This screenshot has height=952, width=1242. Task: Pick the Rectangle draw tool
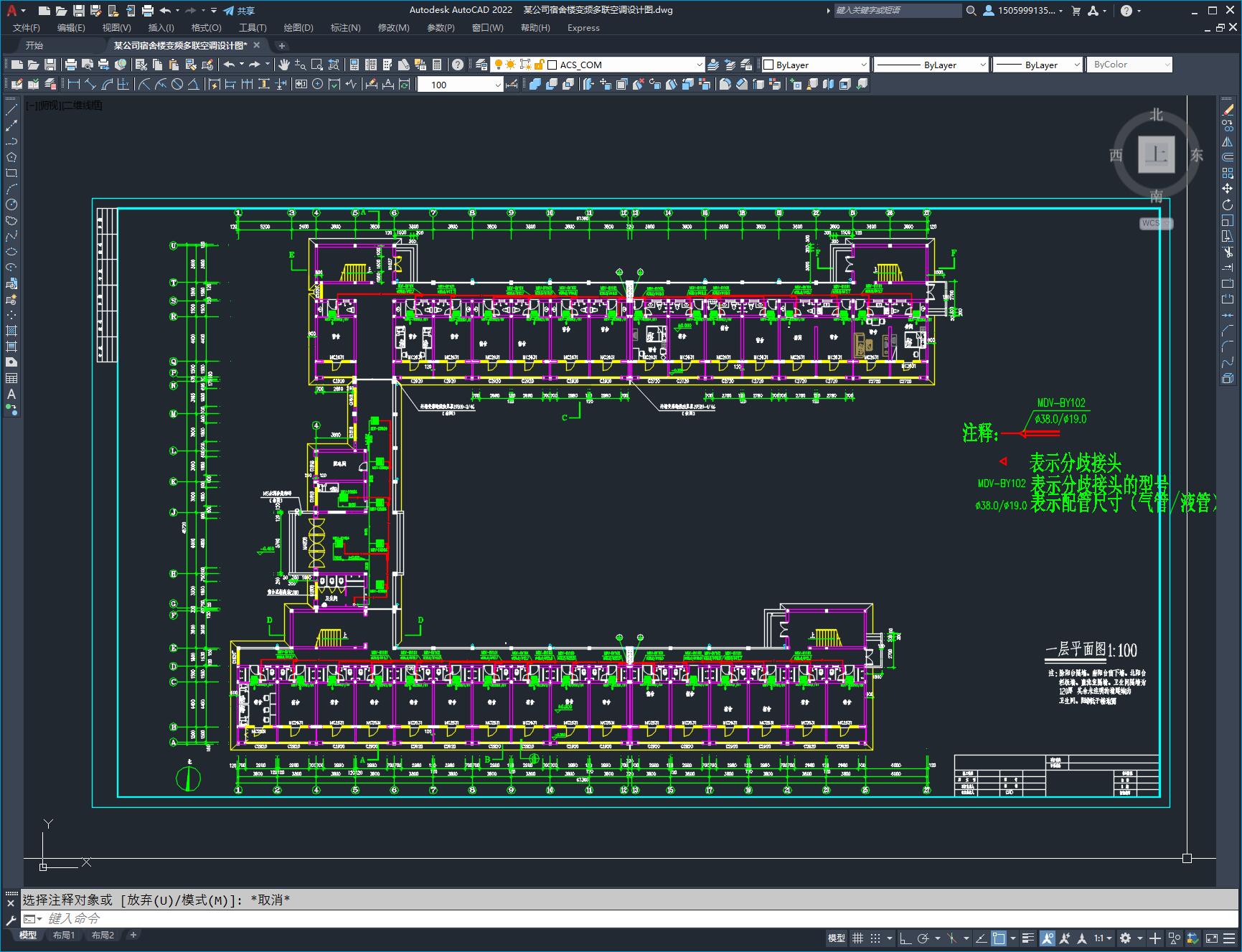[x=11, y=173]
